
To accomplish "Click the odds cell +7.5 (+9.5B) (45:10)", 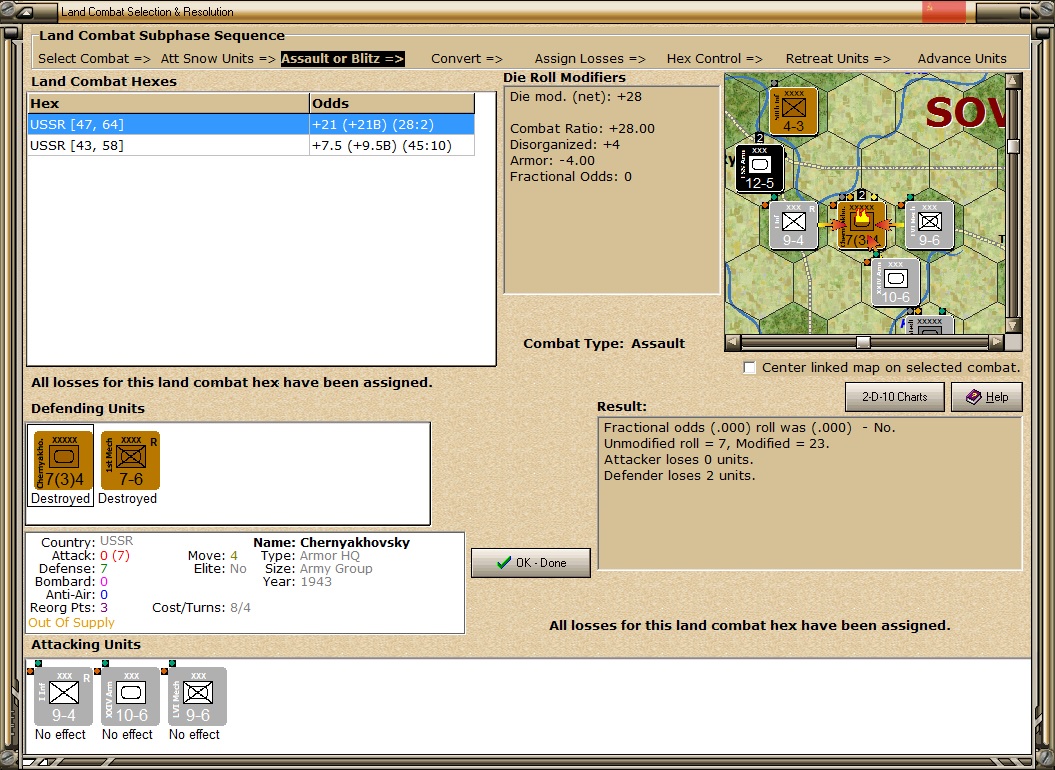I will pyautogui.click(x=392, y=145).
